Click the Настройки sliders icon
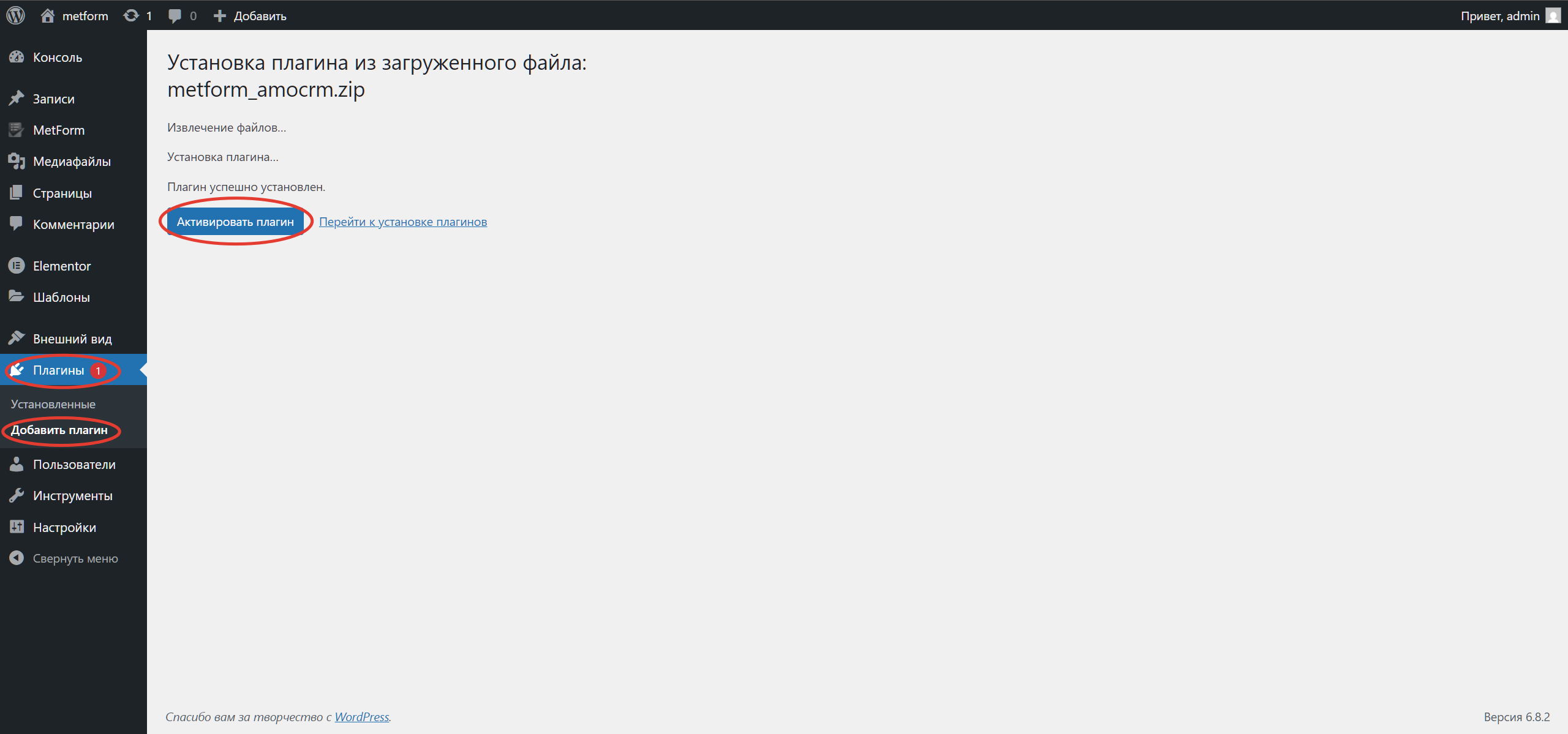 pyautogui.click(x=17, y=527)
